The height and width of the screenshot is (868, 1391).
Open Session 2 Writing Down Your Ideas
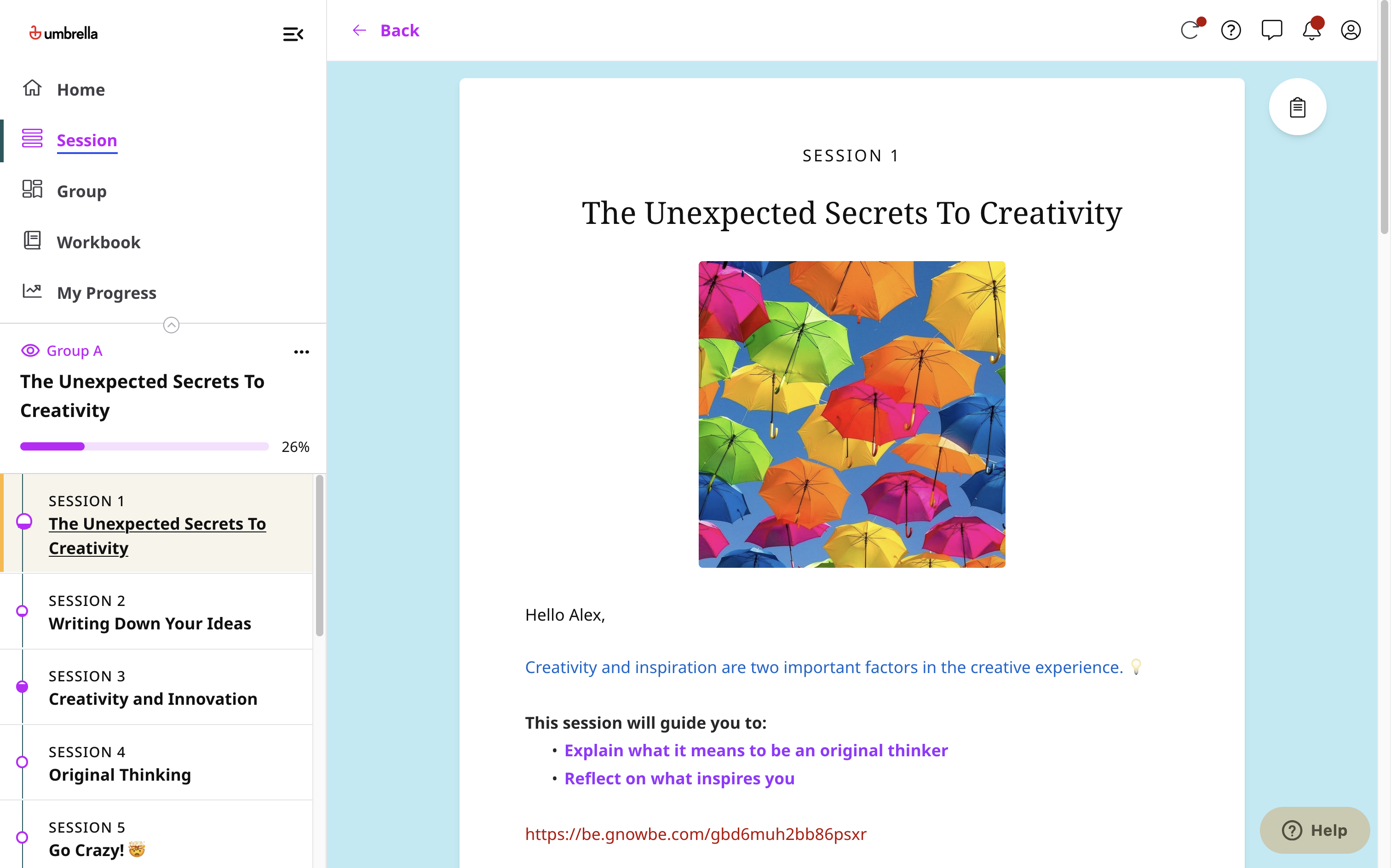point(157,611)
